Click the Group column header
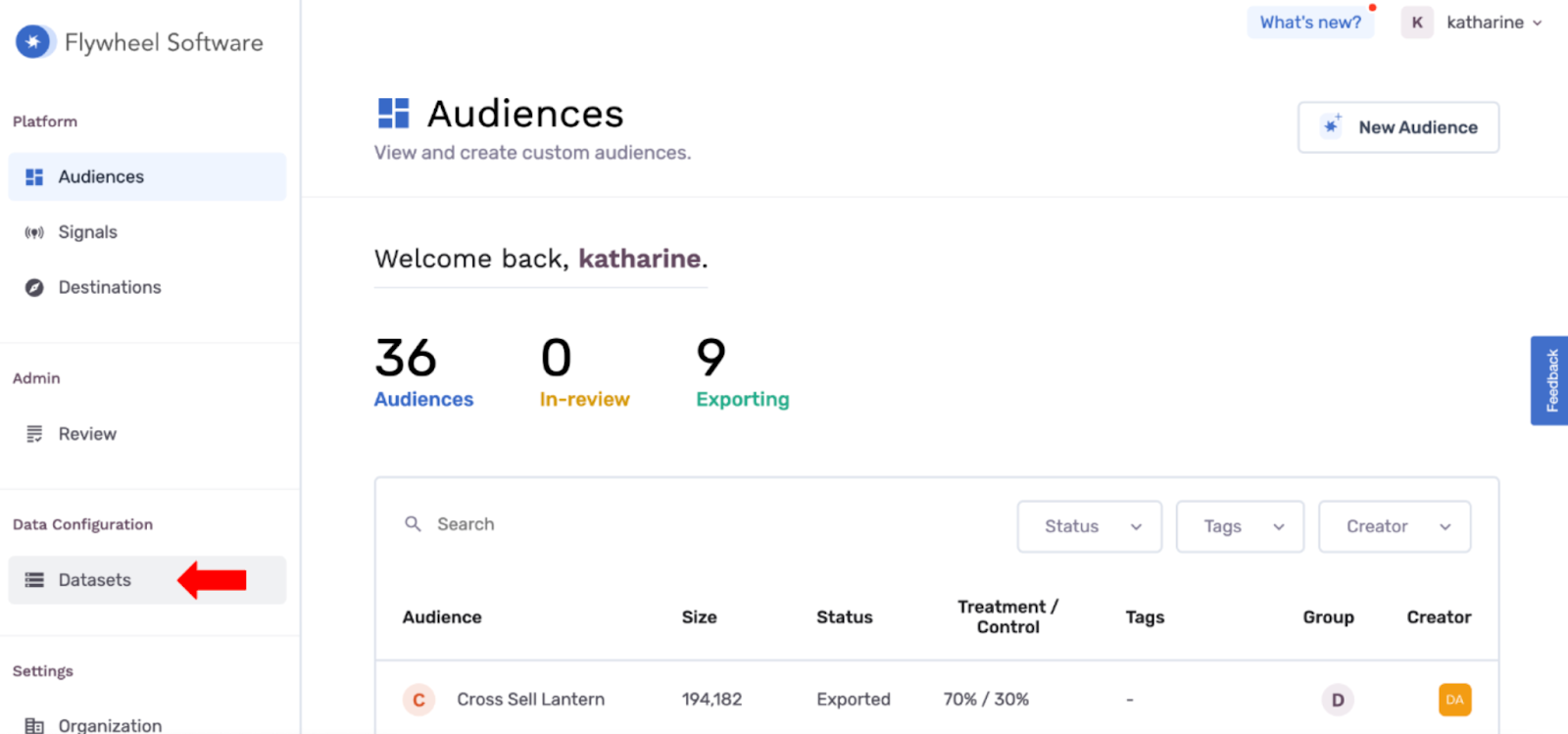1568x734 pixels. [1328, 617]
